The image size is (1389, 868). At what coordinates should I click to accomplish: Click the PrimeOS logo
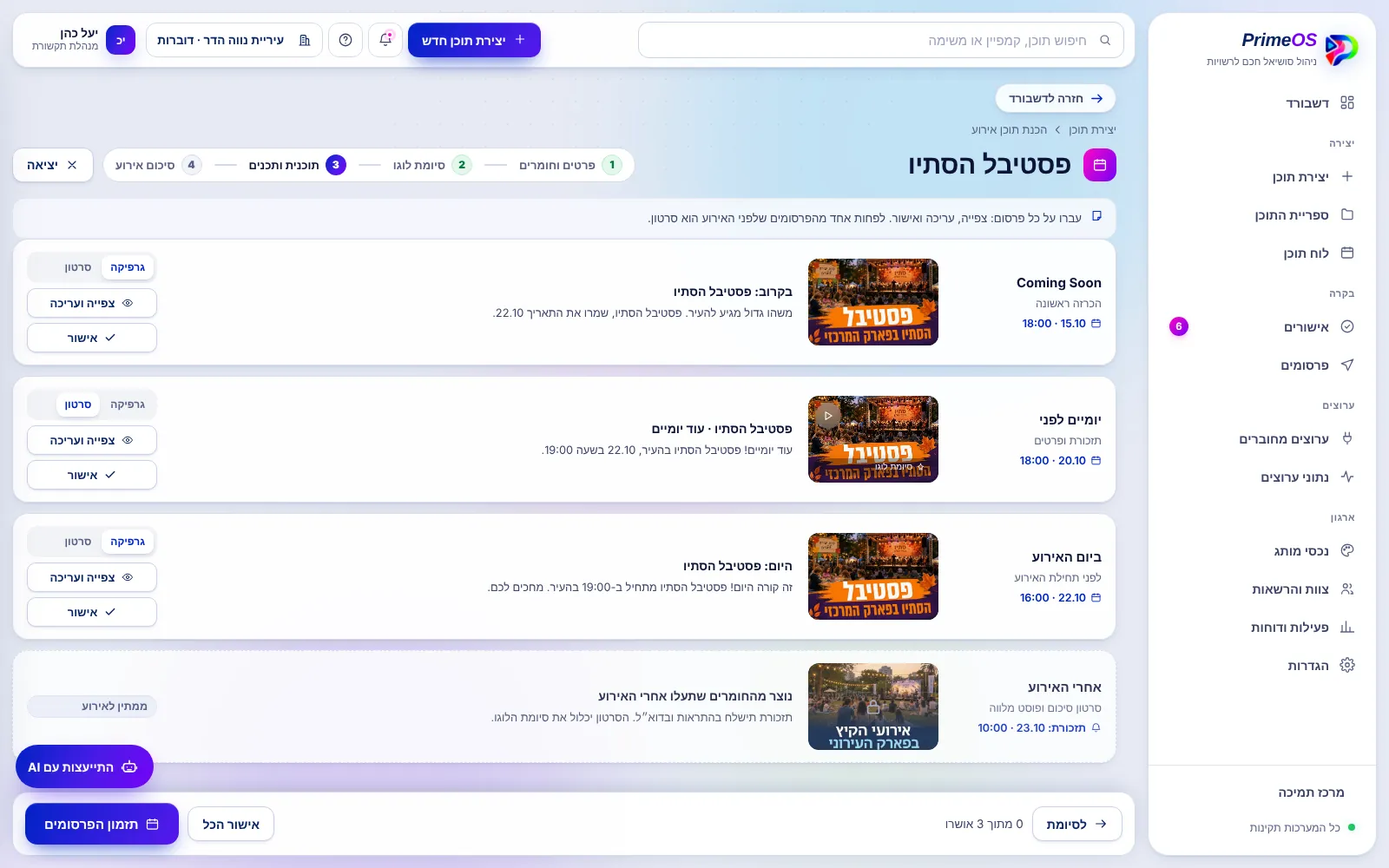[x=1340, y=49]
